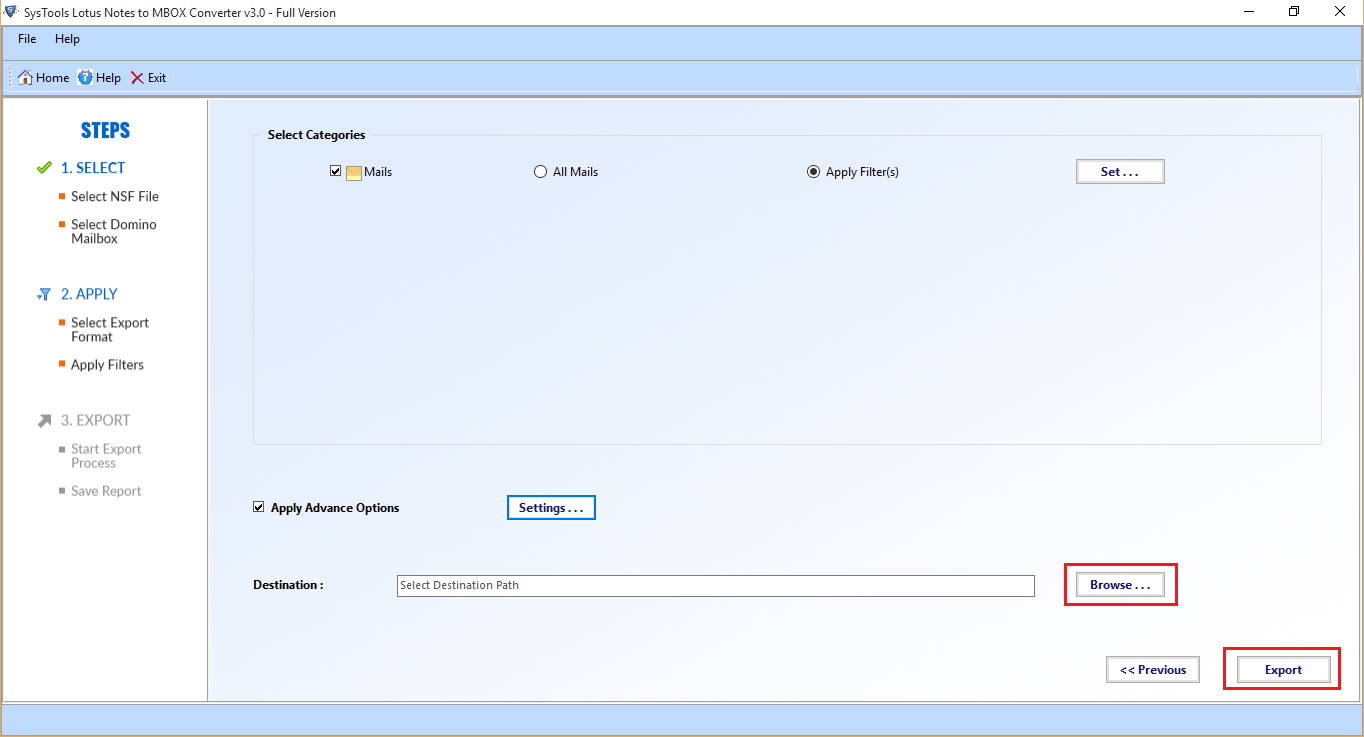Click Apply Filters step
Screen dimensions: 1364x737
[x=107, y=364]
